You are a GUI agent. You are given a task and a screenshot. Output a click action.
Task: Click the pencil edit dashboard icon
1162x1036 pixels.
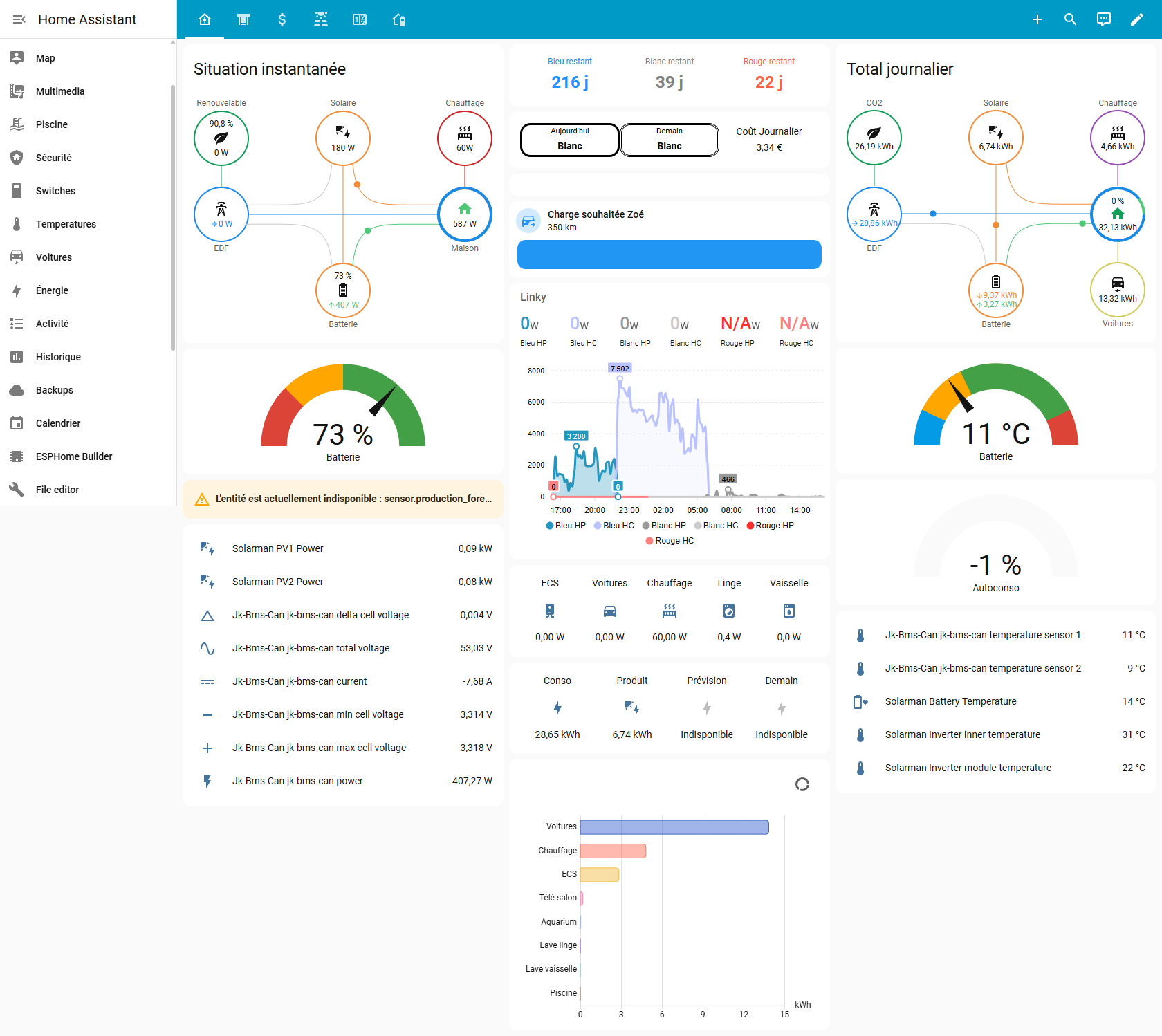[1136, 19]
